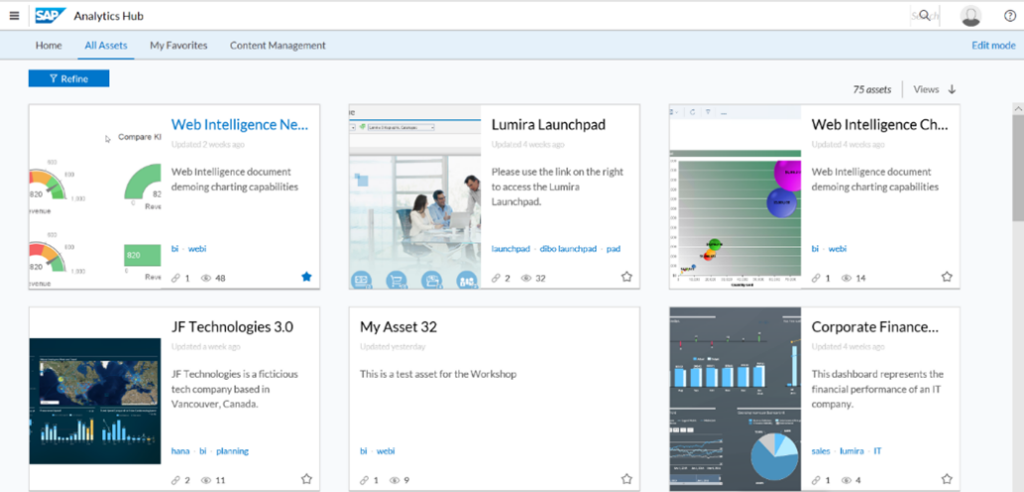Click views eye icon on JF Technologies card
Viewport: 1024px width, 492px height.
206,480
